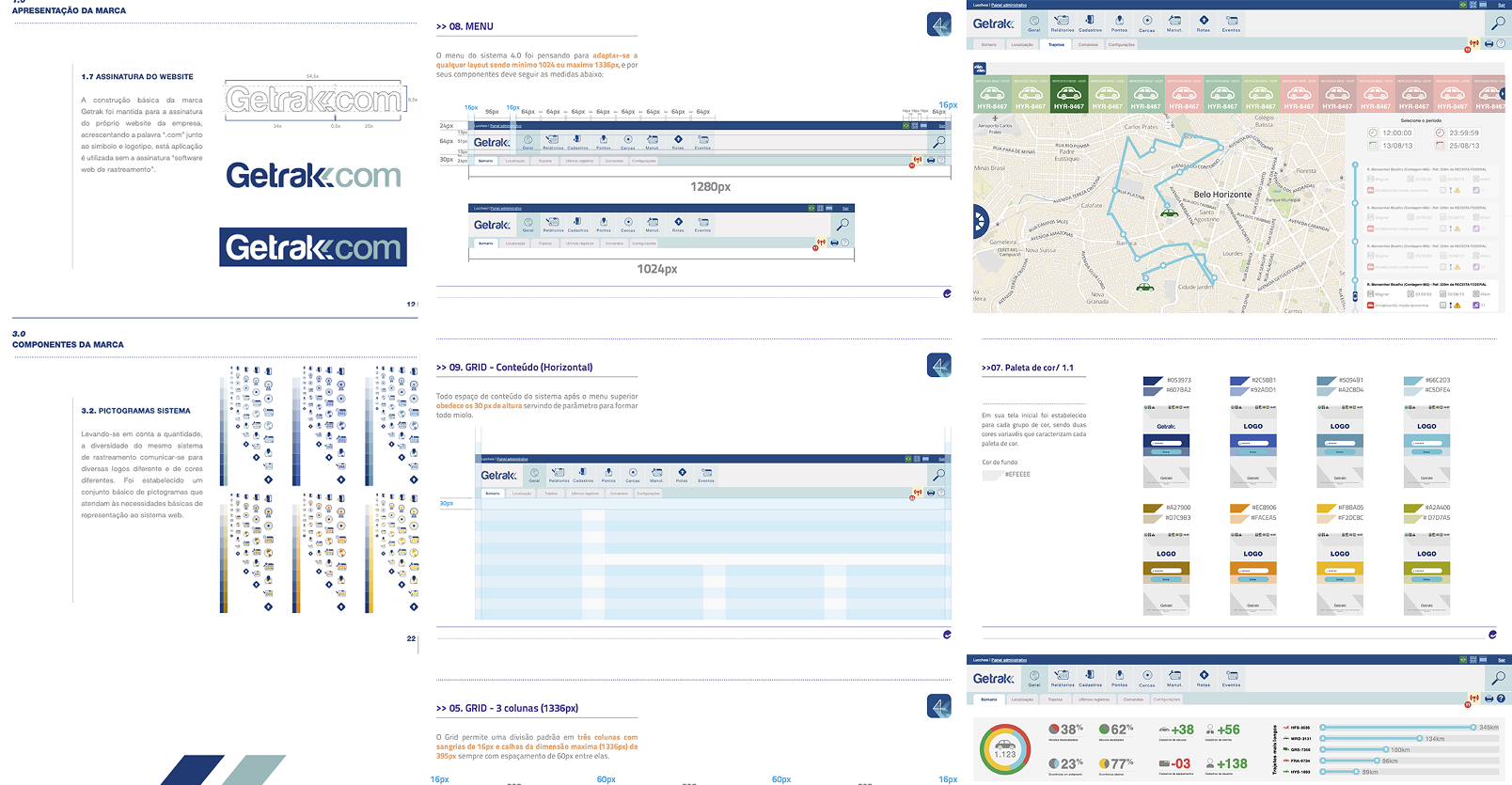Click print icon in the Trajetos map screen
Image resolution: width=1512 pixels, height=785 pixels.
pyautogui.click(x=1488, y=43)
